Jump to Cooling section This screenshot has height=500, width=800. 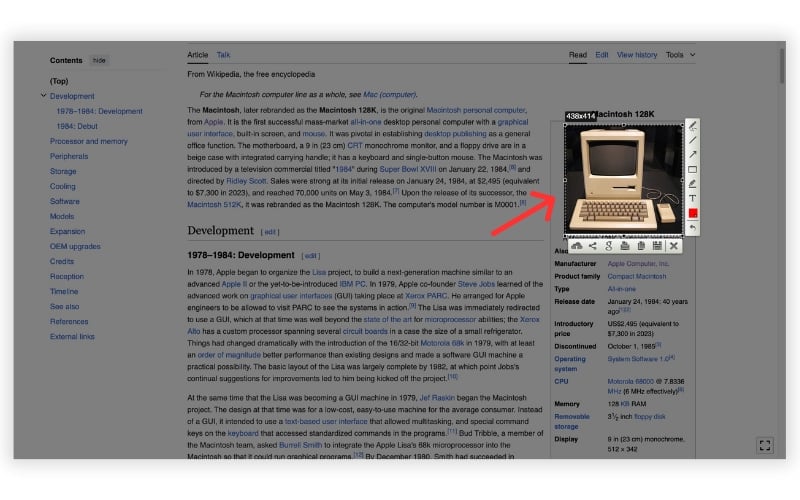(x=63, y=186)
